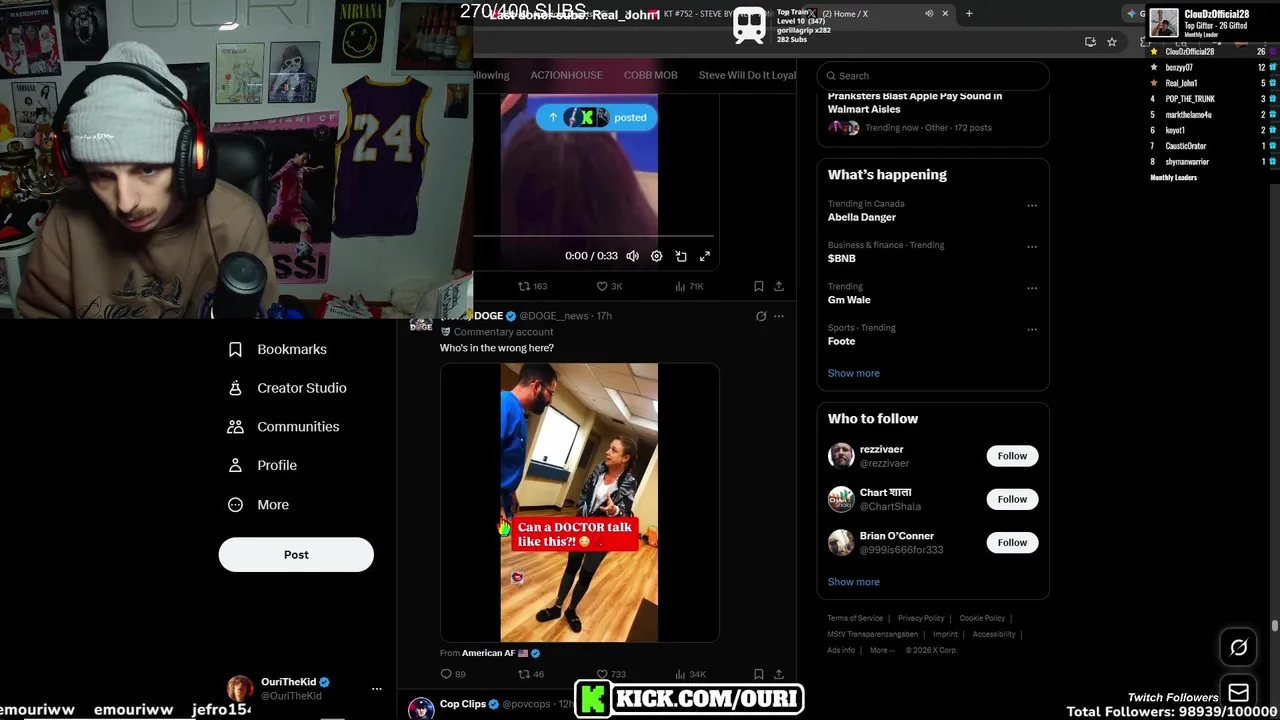Repost the post with 163 reposts
Screen dimensions: 1280x720
click(532, 286)
